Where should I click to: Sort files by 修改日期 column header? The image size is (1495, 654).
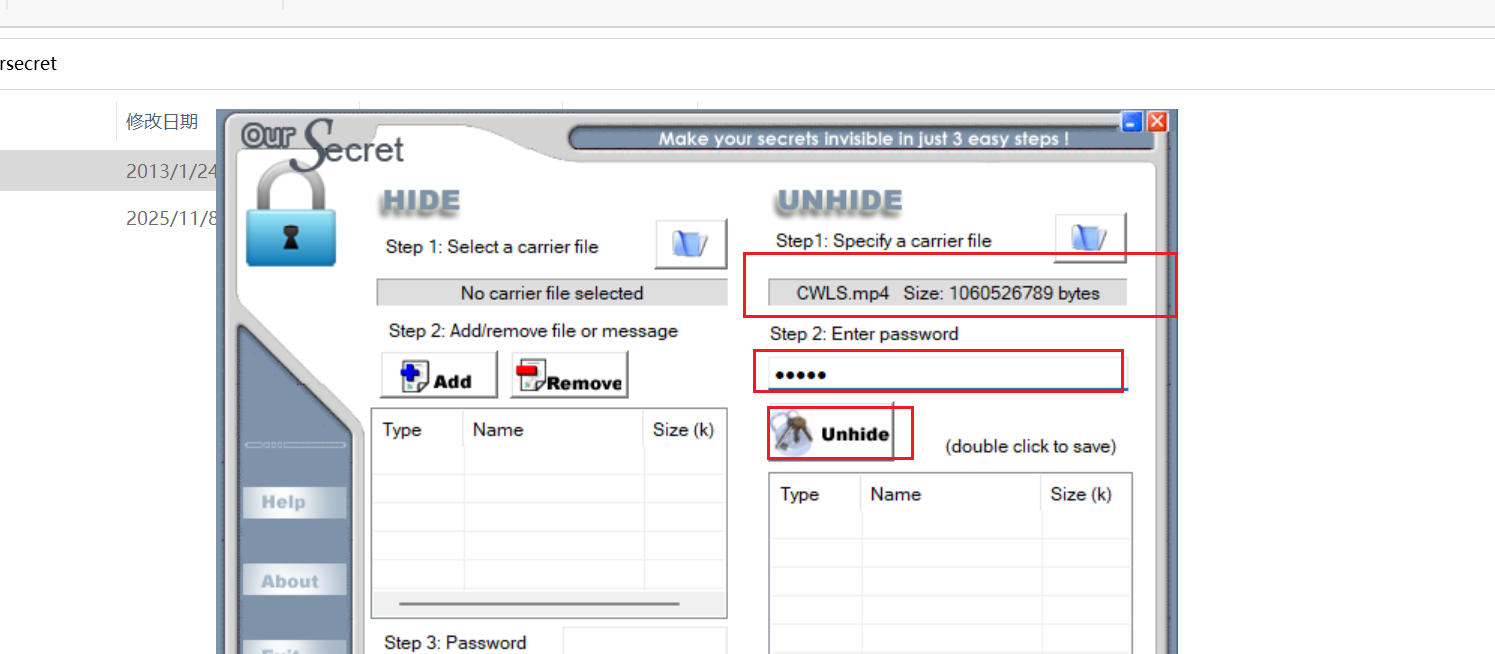[x=162, y=122]
